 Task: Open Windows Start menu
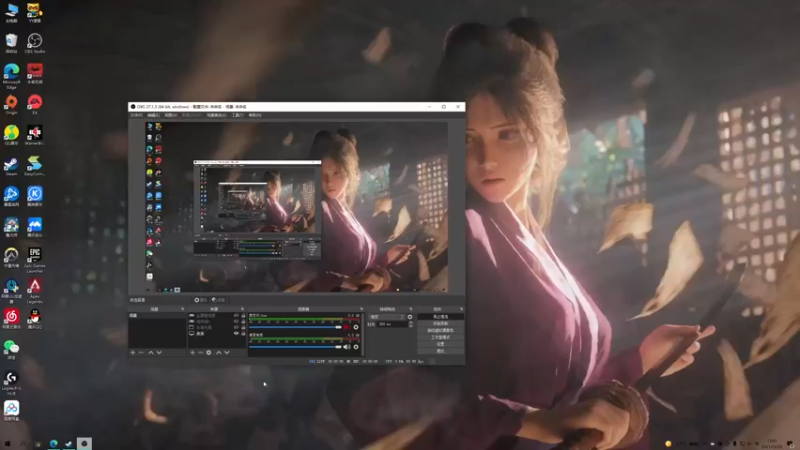[7, 444]
